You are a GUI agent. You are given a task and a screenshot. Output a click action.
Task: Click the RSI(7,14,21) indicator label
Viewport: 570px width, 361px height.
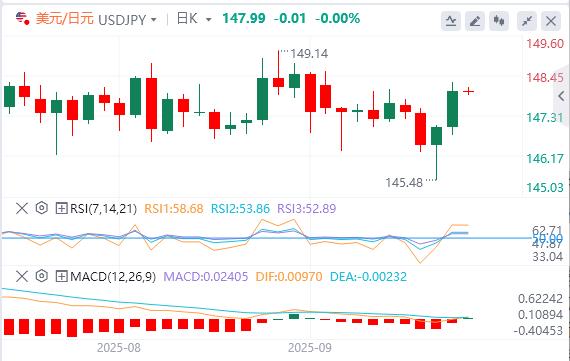(x=104, y=209)
